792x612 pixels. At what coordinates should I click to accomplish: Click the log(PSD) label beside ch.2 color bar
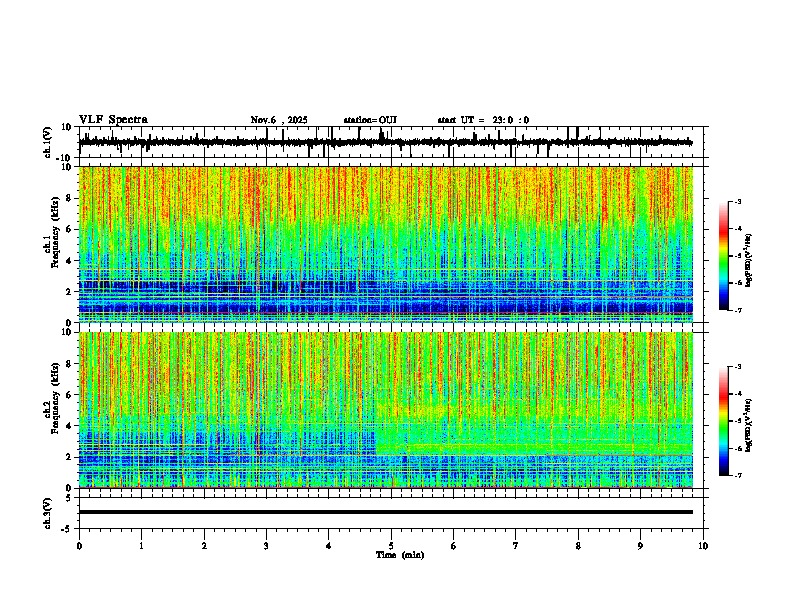(748, 425)
